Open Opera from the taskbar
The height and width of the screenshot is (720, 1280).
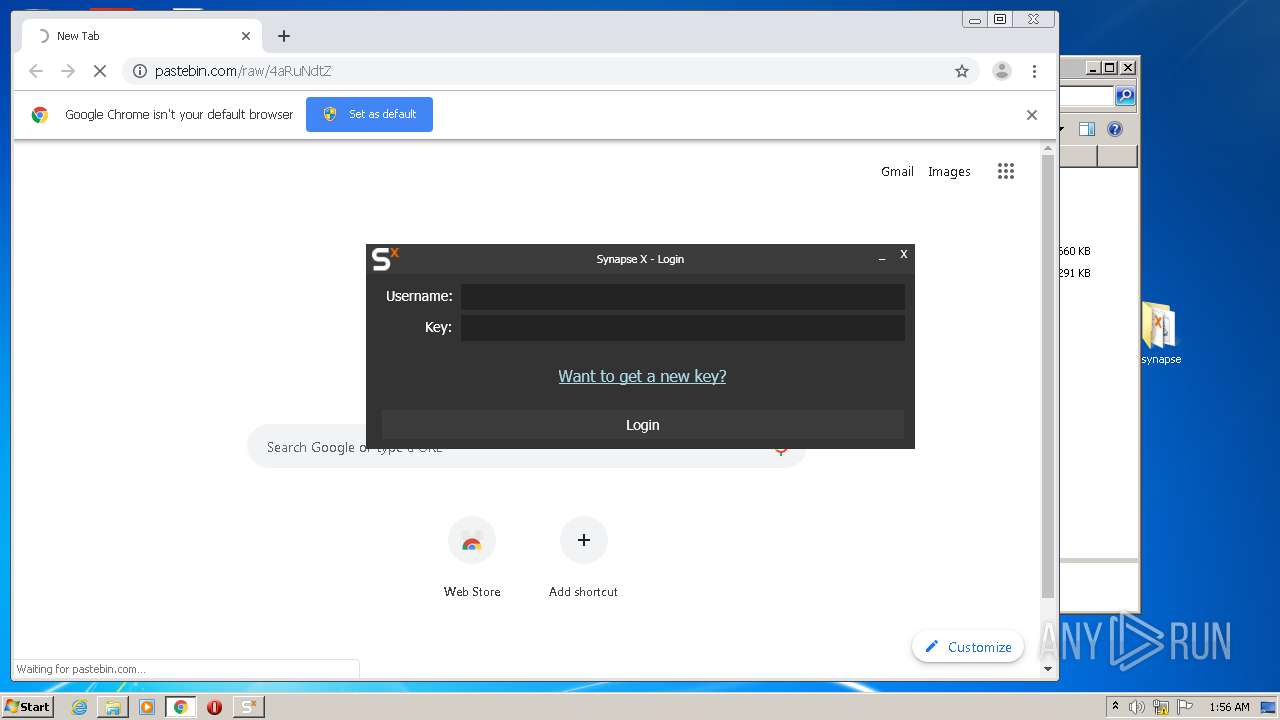click(214, 707)
